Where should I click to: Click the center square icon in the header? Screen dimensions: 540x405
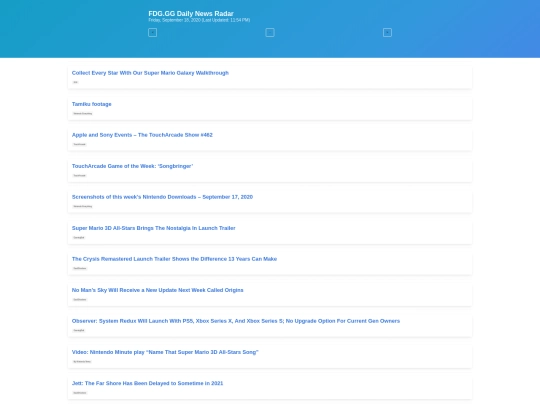(x=270, y=32)
